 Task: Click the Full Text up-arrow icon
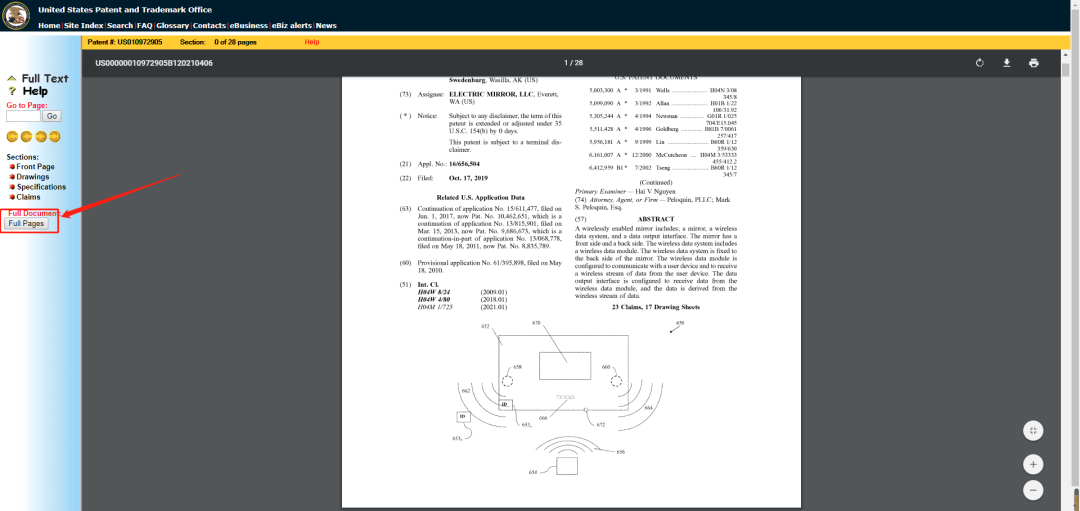12,79
